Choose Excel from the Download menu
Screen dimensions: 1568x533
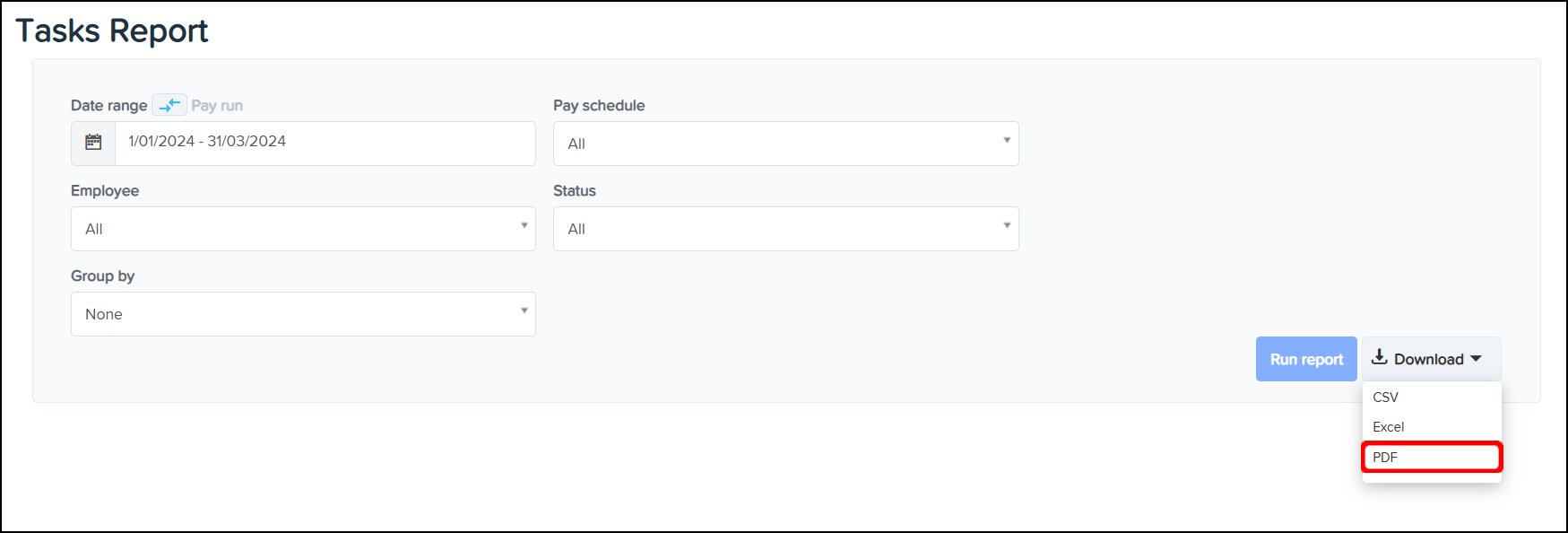1389,427
